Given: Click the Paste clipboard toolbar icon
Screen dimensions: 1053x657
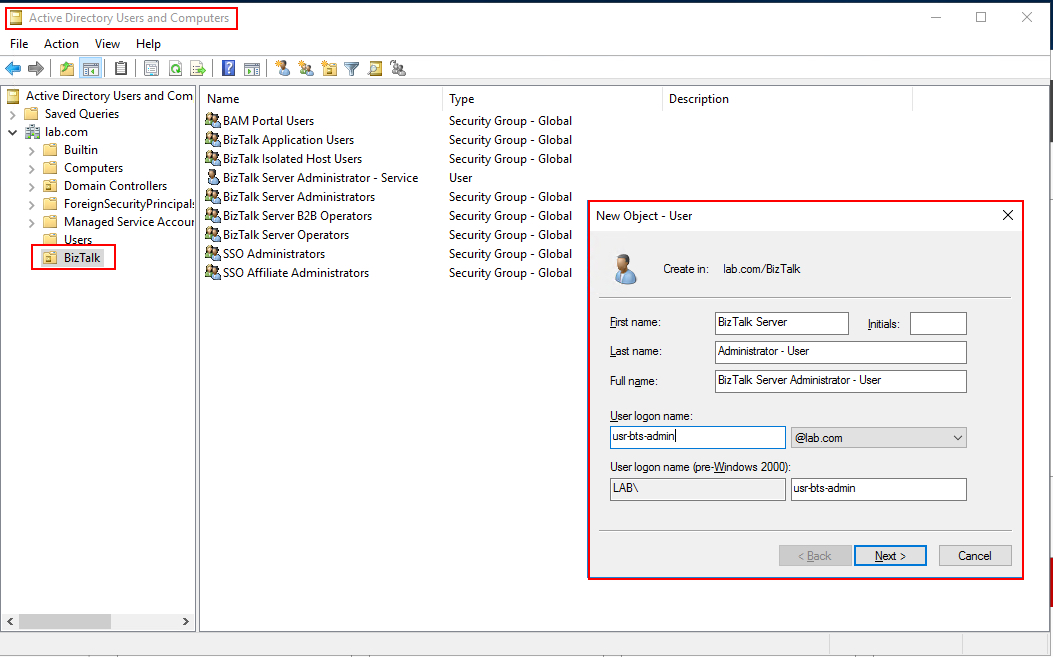Looking at the screenshot, I should [121, 69].
